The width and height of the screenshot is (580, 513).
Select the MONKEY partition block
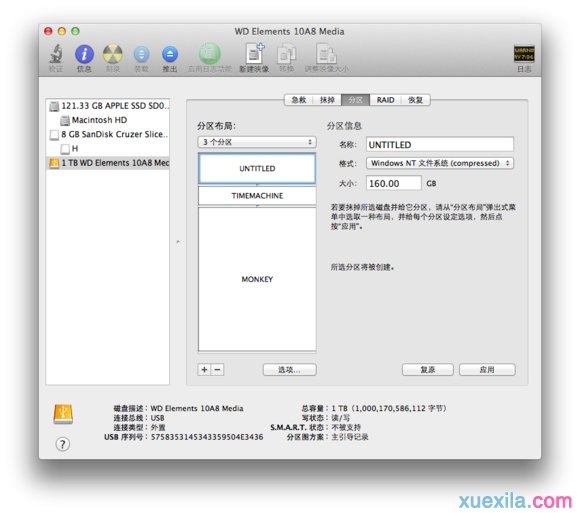[x=257, y=279]
